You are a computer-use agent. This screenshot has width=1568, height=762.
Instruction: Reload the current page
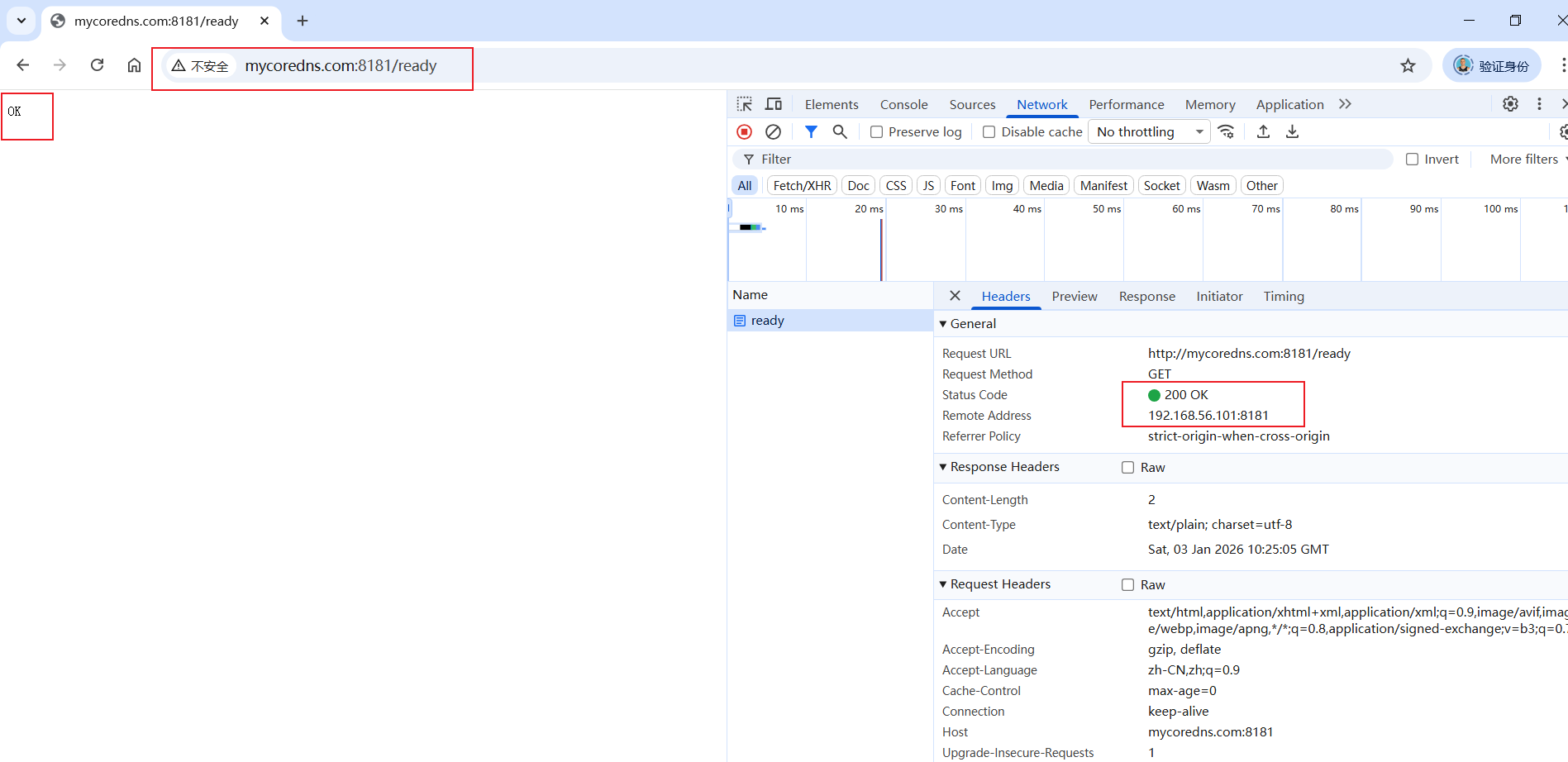pyautogui.click(x=97, y=65)
